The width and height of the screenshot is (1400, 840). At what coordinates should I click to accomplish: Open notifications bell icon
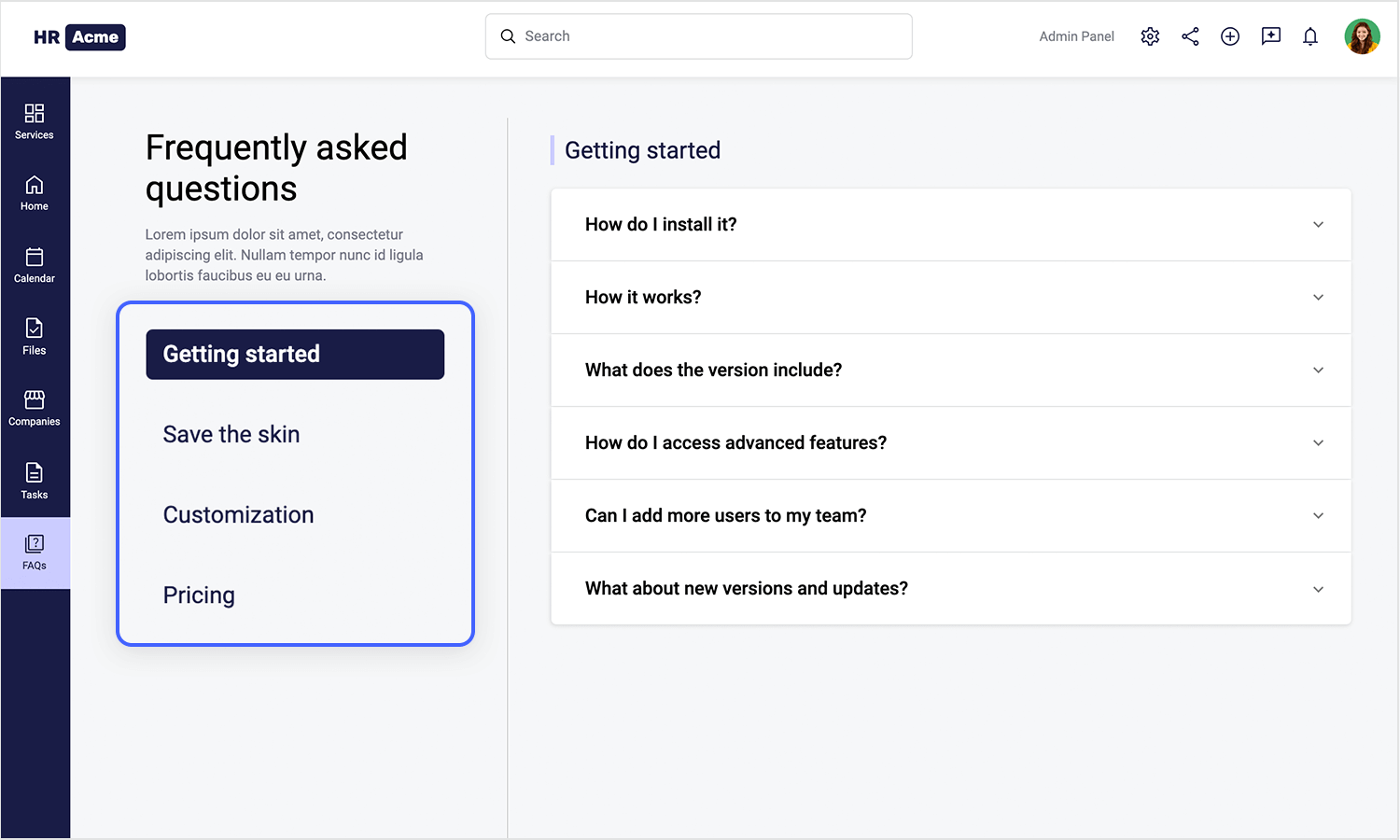(x=1310, y=36)
